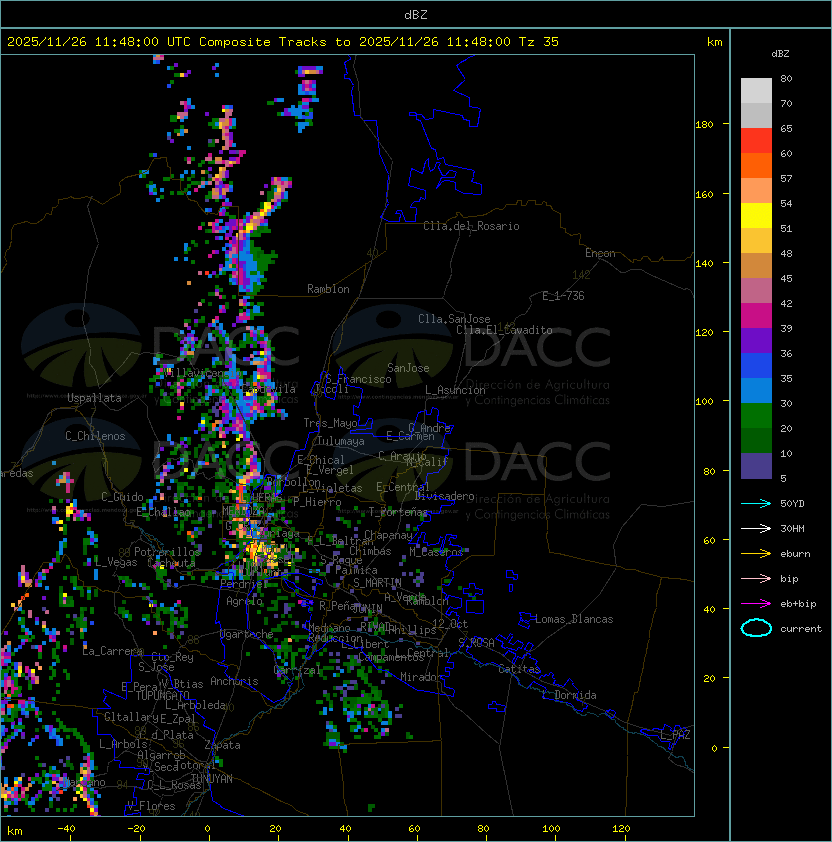Click the 54 dBZ yellow color swatch
832x842 pixels.
click(x=756, y=215)
